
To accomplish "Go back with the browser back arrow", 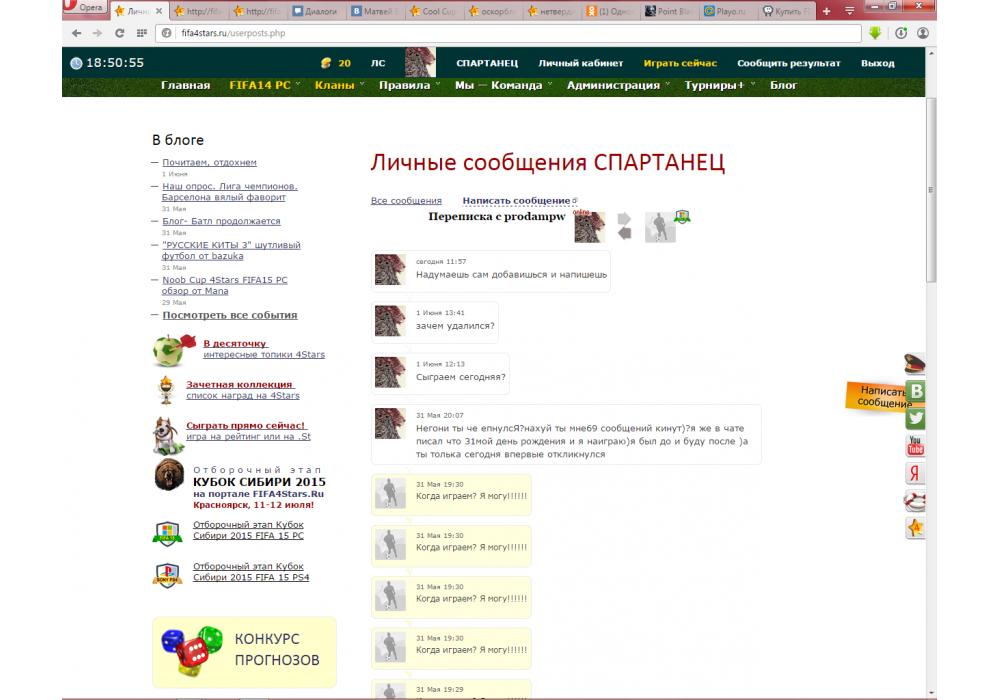I will coord(77,33).
